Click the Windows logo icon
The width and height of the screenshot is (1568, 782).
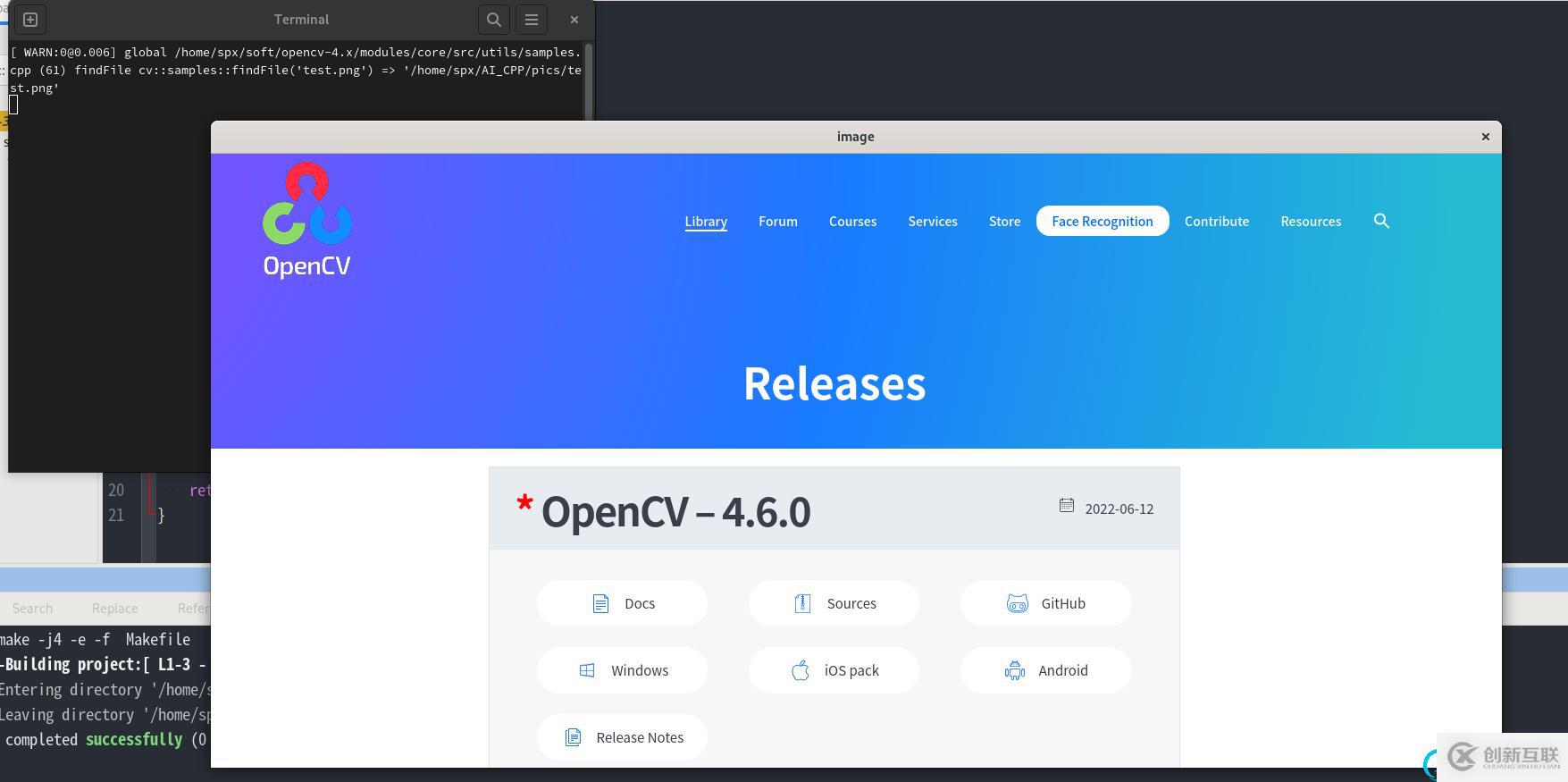tap(587, 670)
